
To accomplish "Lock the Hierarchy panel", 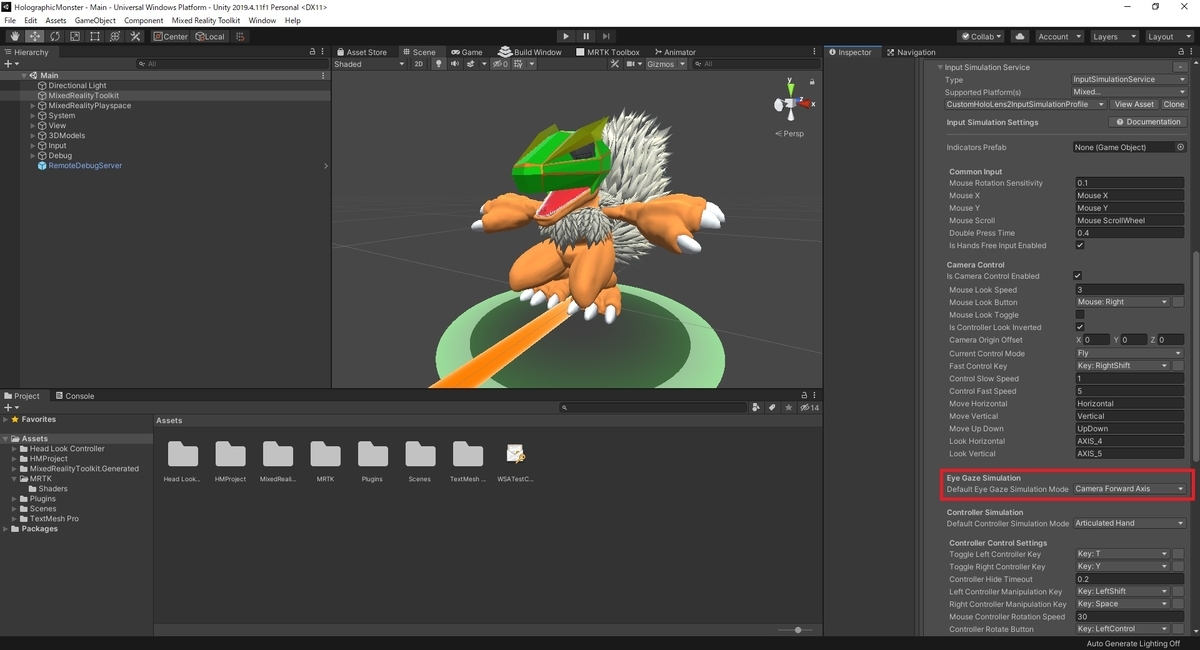I will [313, 52].
